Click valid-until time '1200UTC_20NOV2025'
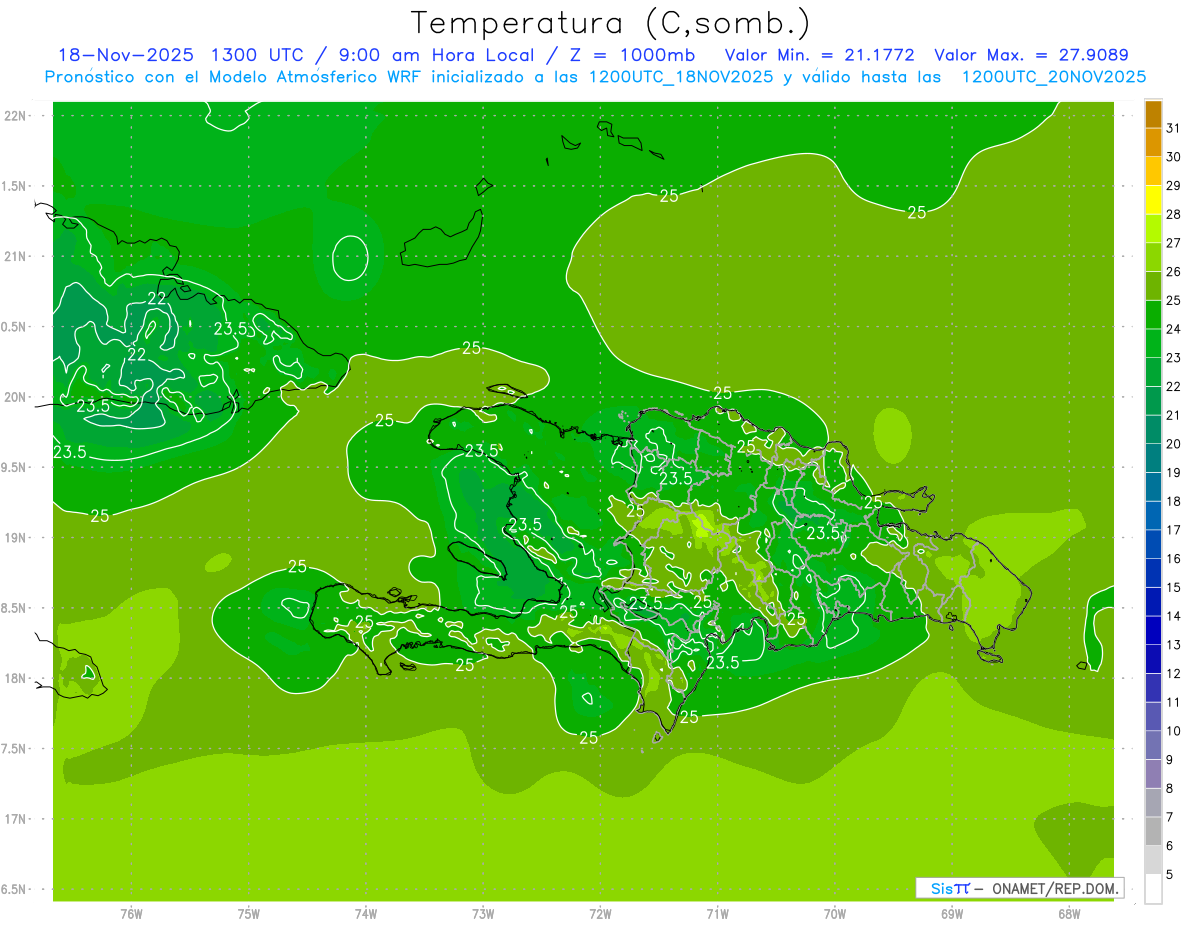Viewport: 1200px width, 927px height. coord(1053,77)
